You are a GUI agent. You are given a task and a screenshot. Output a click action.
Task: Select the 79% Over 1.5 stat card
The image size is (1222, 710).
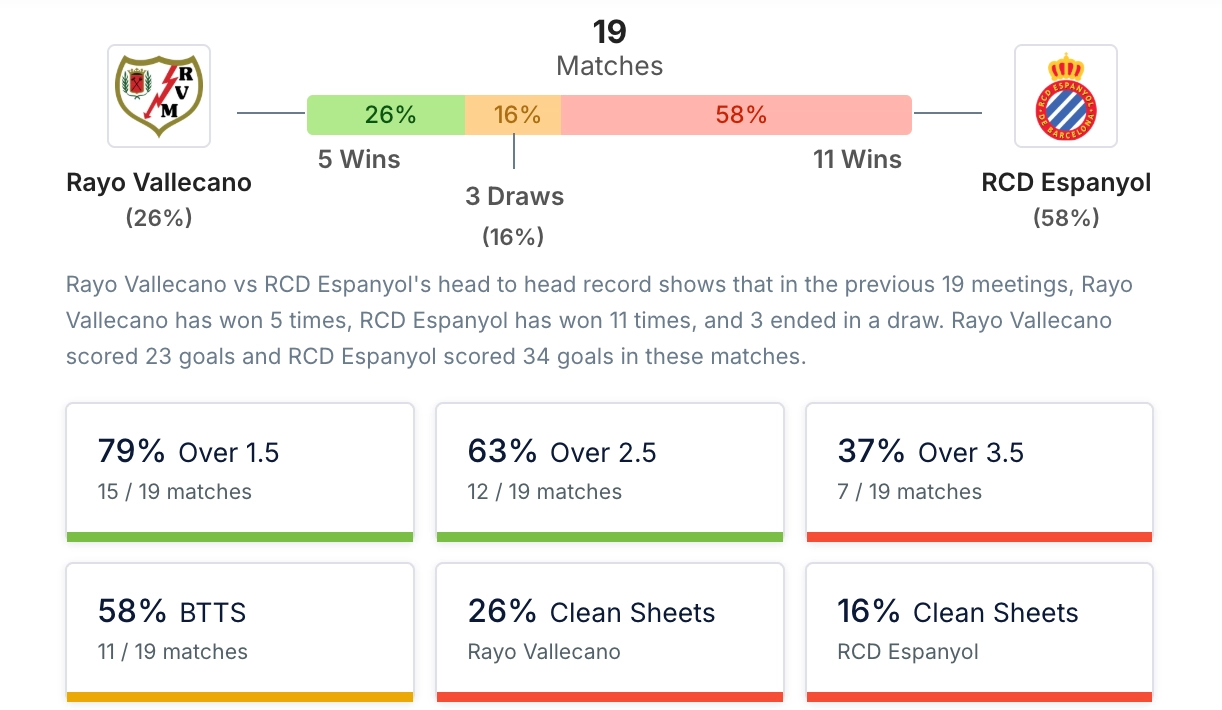240,471
